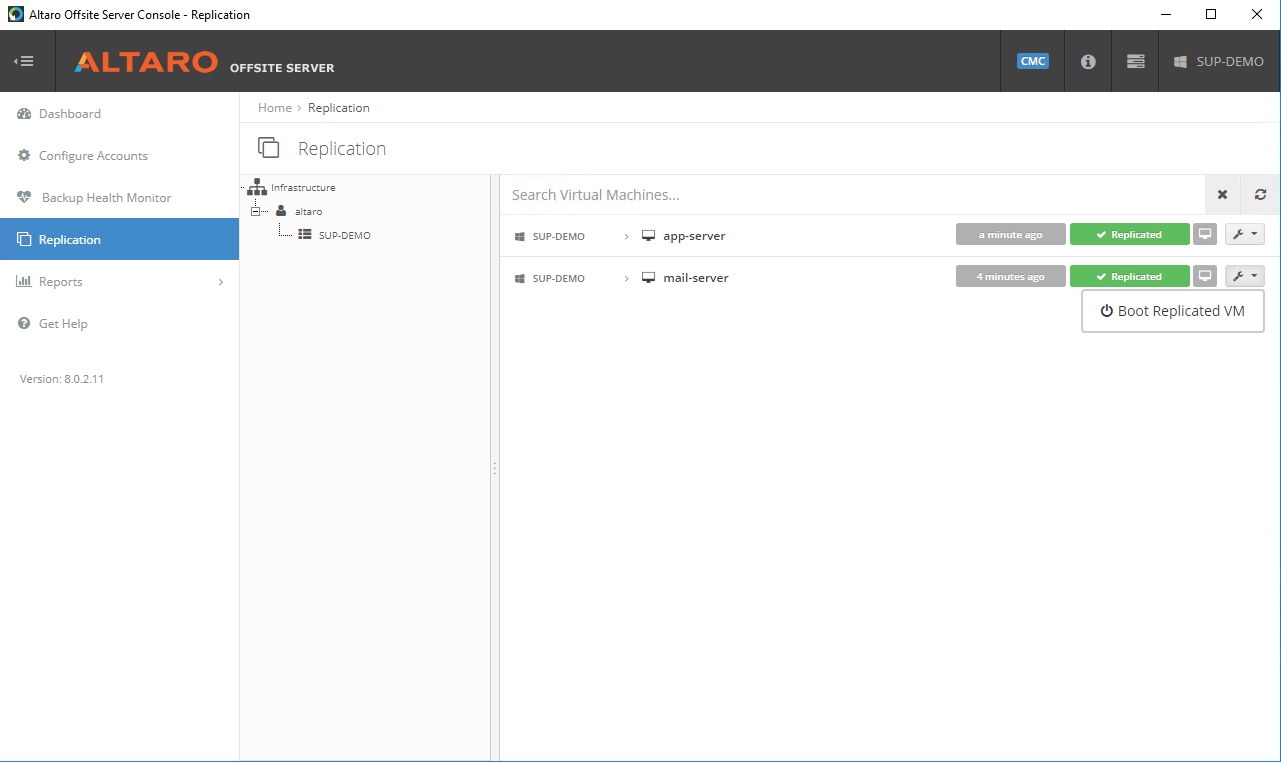The width and height of the screenshot is (1281, 762).
Task: Click SUP-DEMO host in app-server row
Action: 558,236
